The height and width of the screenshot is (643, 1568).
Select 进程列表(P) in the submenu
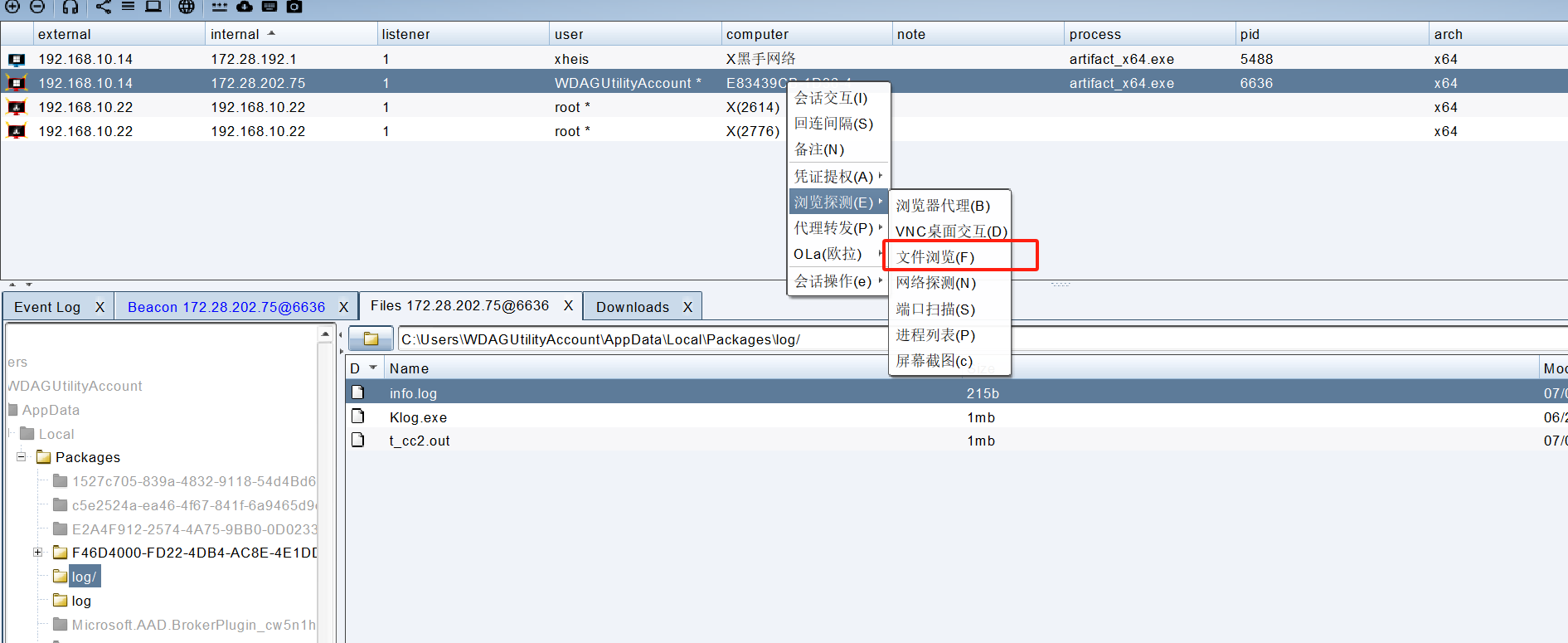click(x=949, y=334)
